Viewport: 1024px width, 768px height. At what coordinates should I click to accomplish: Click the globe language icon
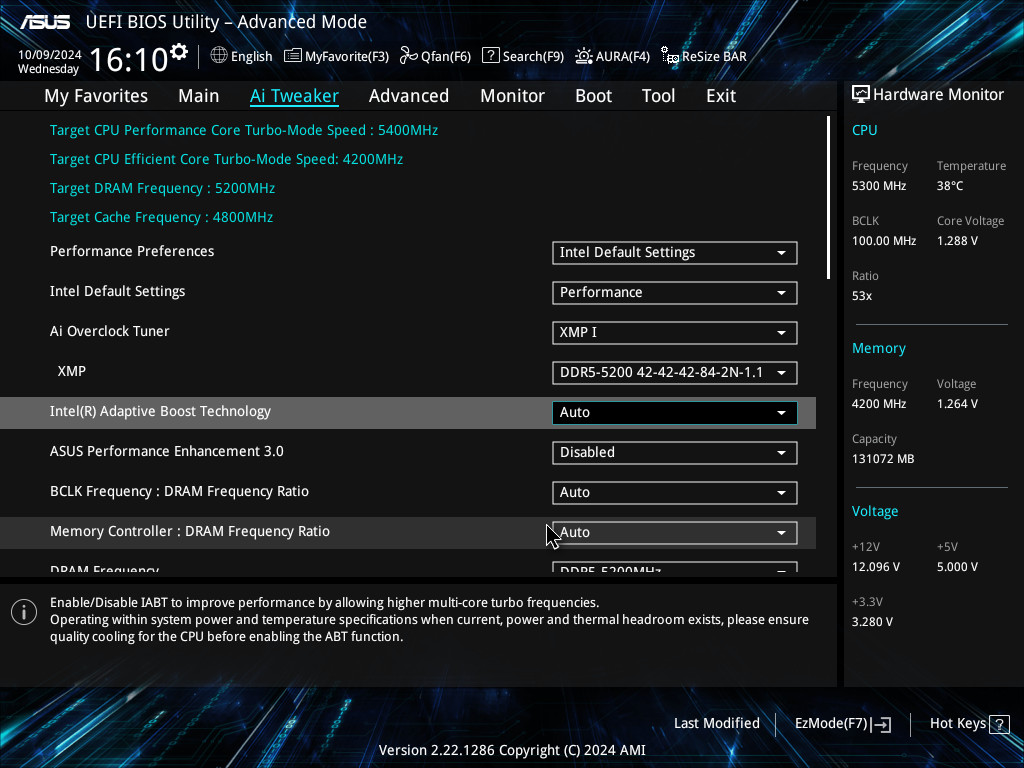coord(219,56)
